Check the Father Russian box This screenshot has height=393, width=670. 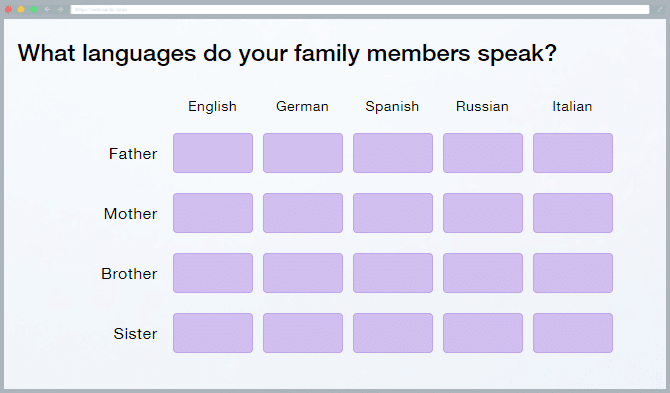tap(483, 153)
